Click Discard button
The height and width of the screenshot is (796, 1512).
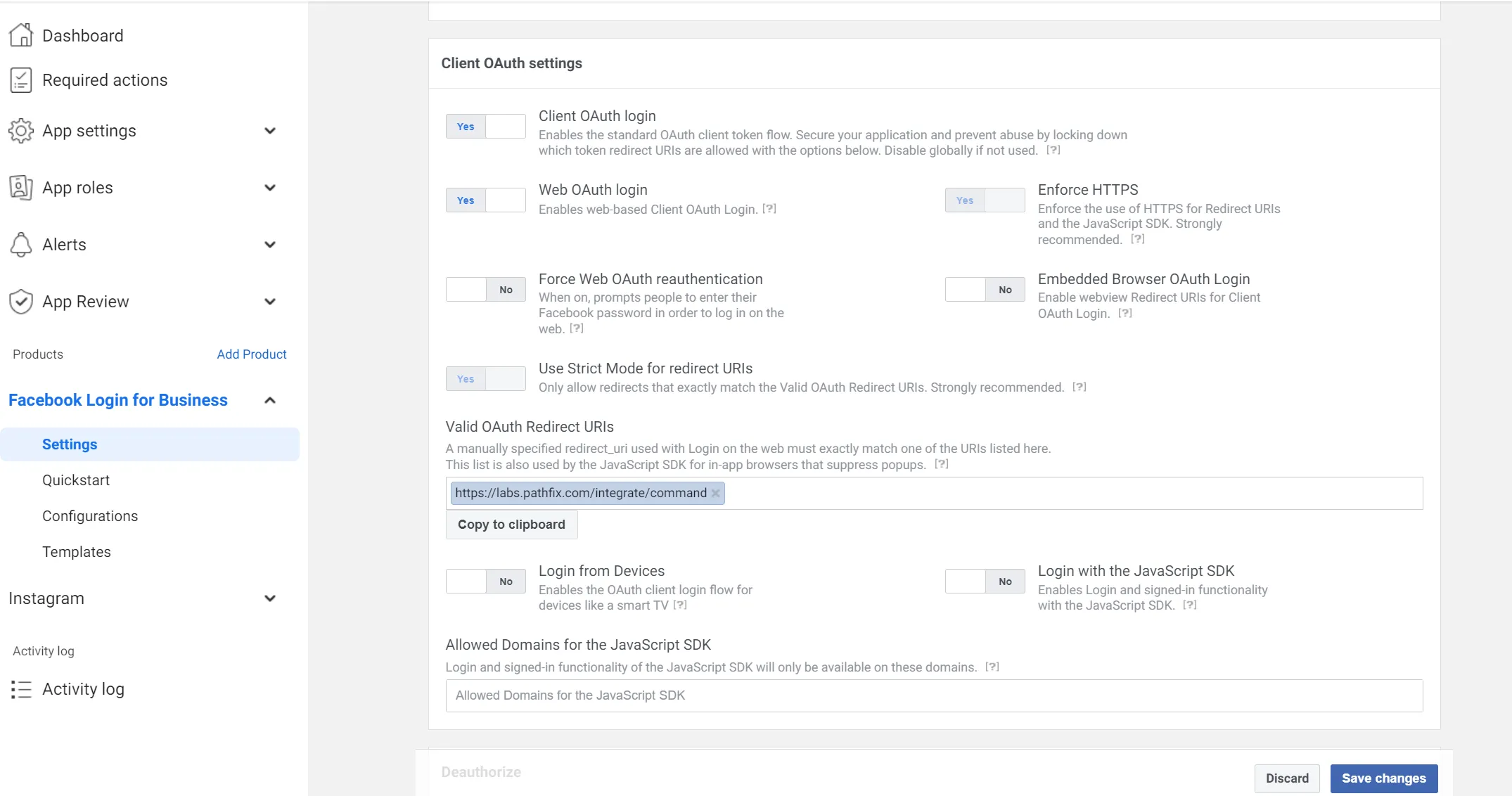1287,778
